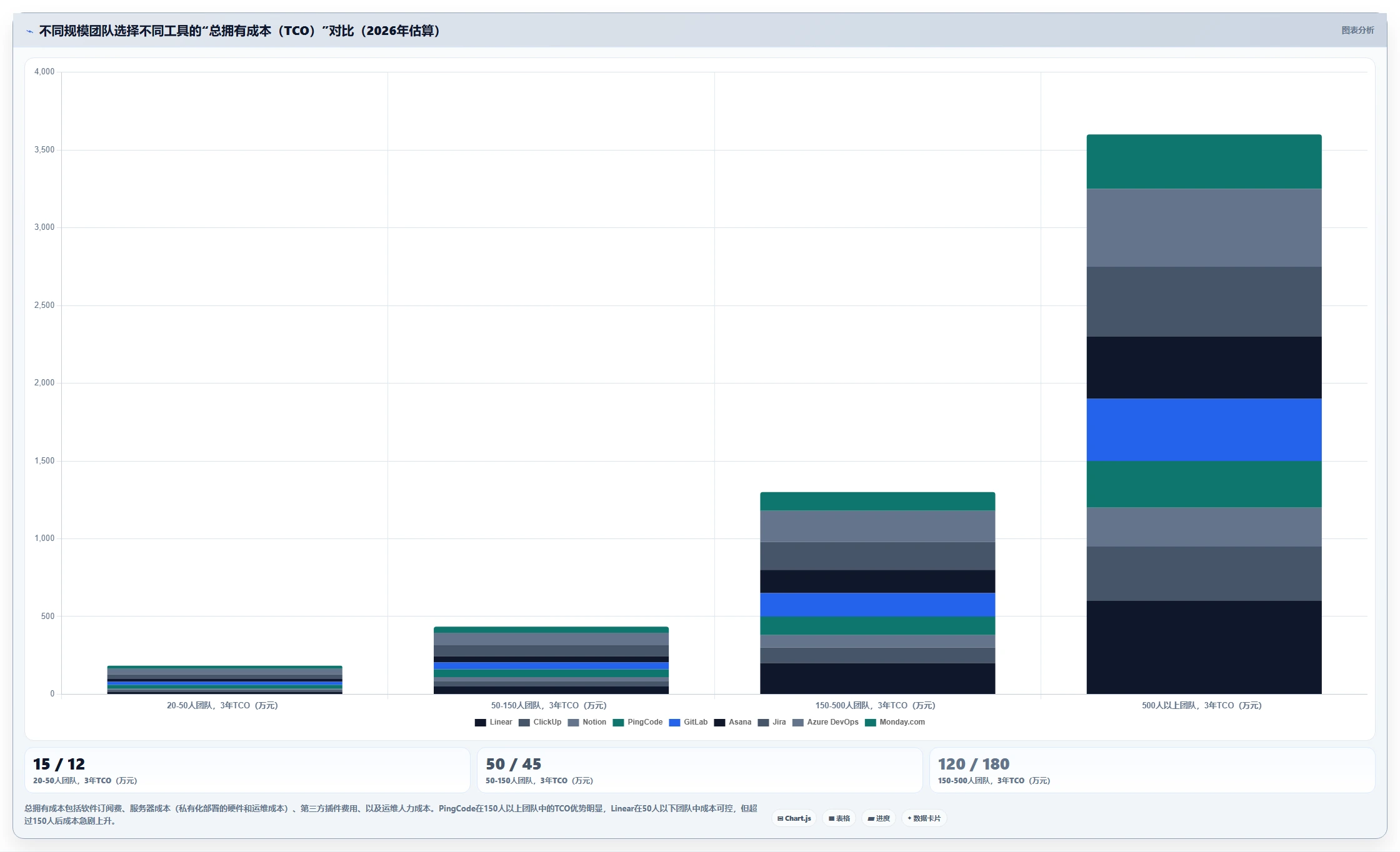The width and height of the screenshot is (1400, 852).
Task: Click x-axis label 150-500人团队，3年TCO（万元）
Action: coord(875,705)
